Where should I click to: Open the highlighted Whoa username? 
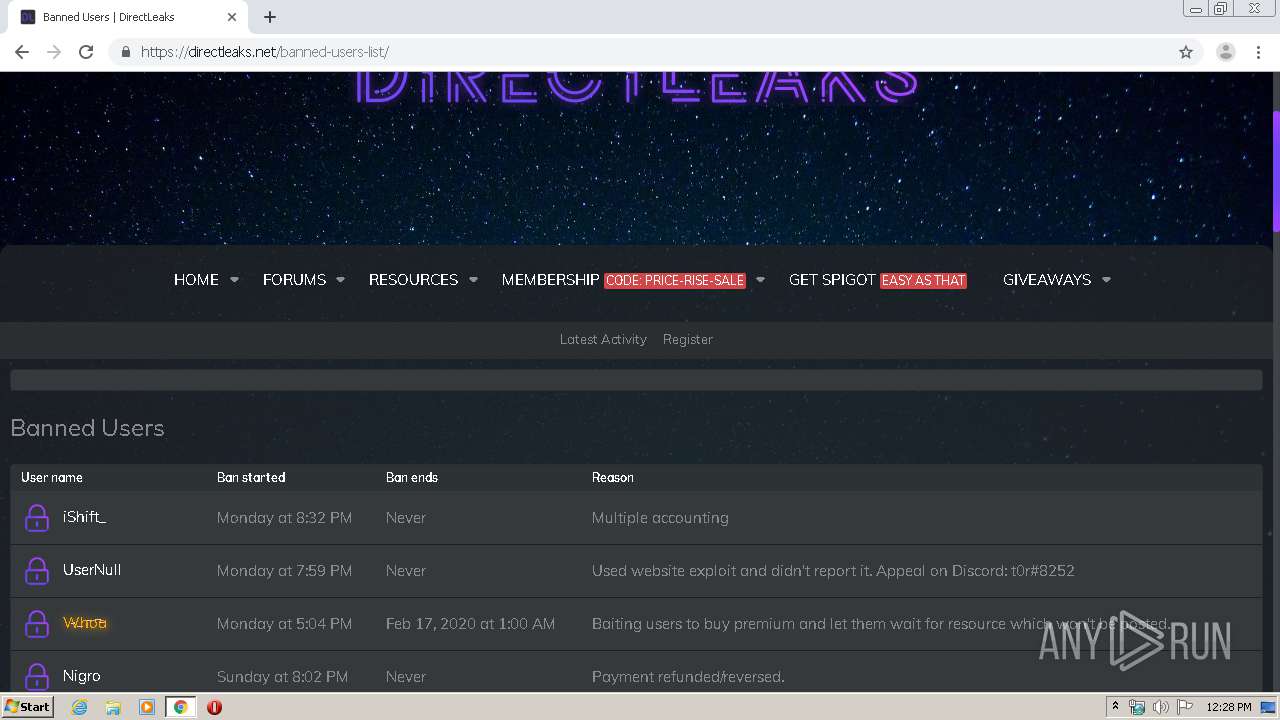[x=85, y=623]
